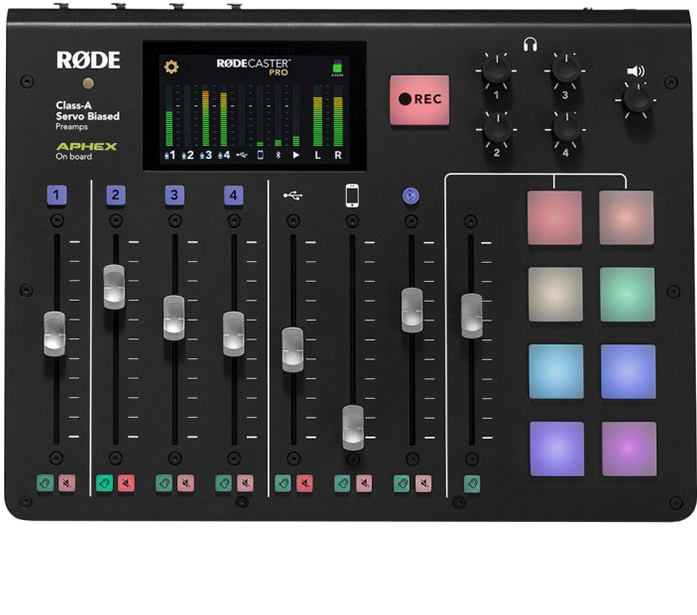Tap the mic 4 label on the touchscreen
This screenshot has width=697, height=615.
coord(224,155)
